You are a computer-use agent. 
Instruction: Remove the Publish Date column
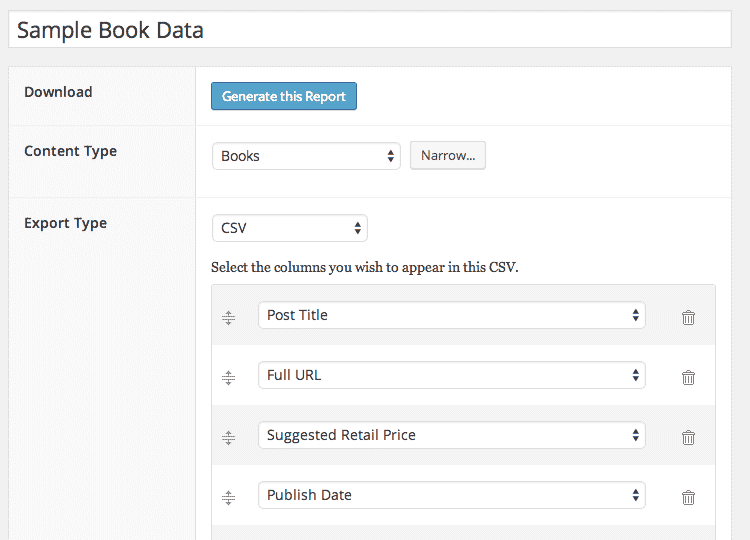688,497
